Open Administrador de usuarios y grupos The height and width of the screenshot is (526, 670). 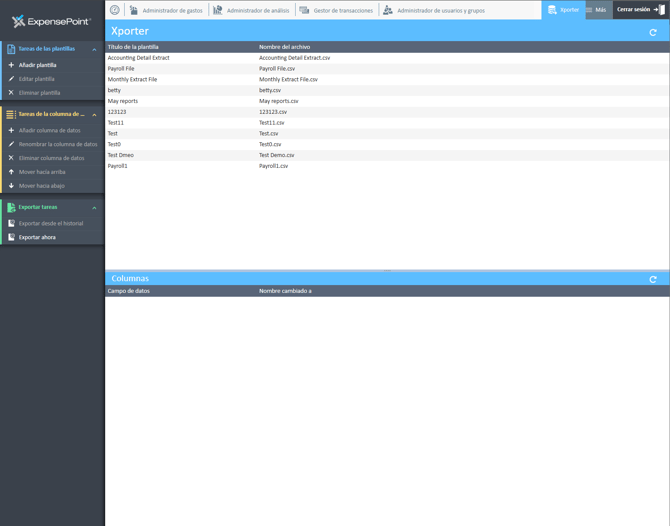click(x=434, y=10)
